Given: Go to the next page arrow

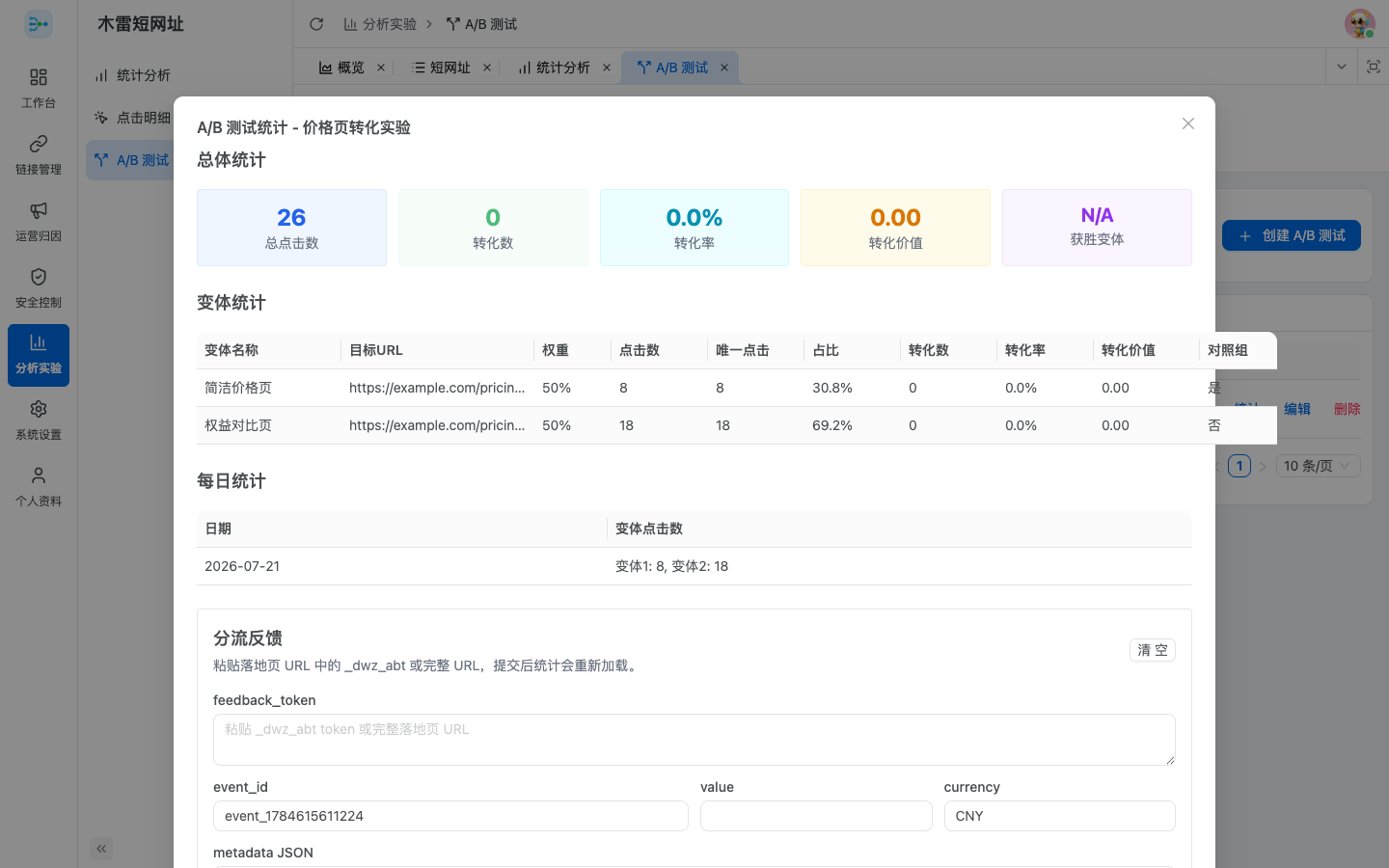Looking at the screenshot, I should click(x=1263, y=466).
